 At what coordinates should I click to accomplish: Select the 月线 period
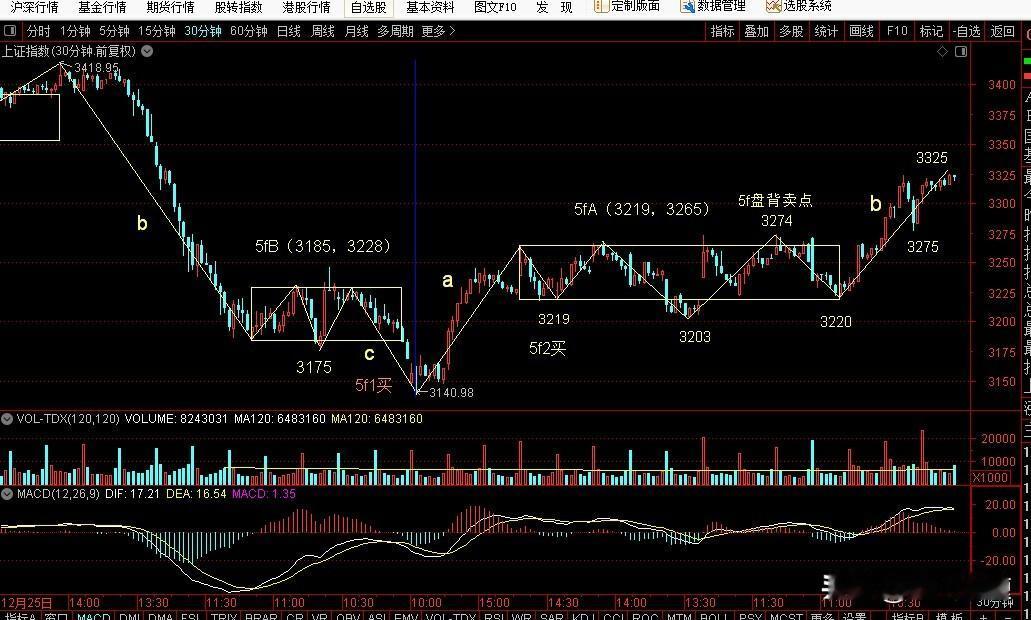click(x=356, y=31)
